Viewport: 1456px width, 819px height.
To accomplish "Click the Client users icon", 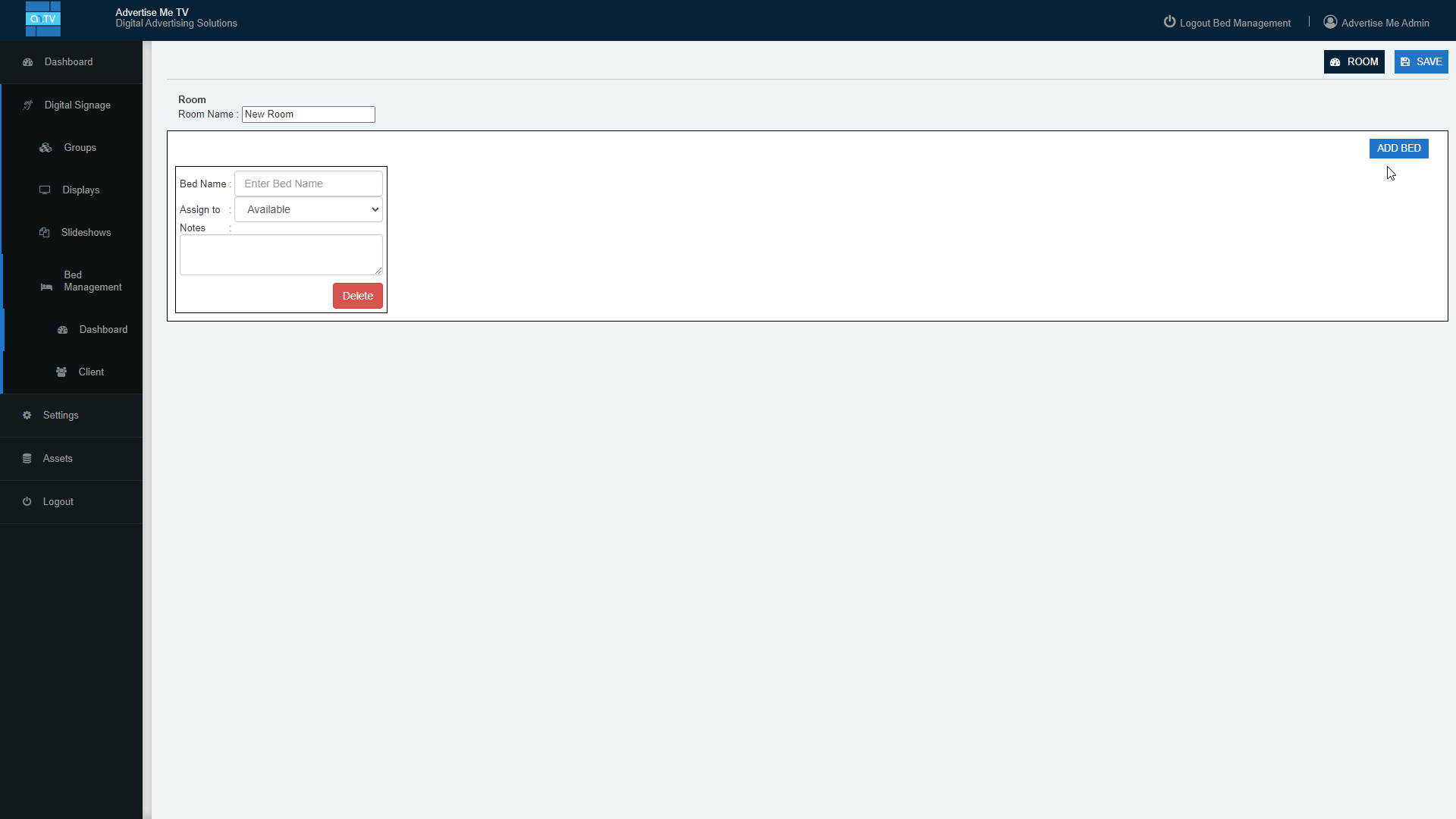I will pyautogui.click(x=61, y=372).
